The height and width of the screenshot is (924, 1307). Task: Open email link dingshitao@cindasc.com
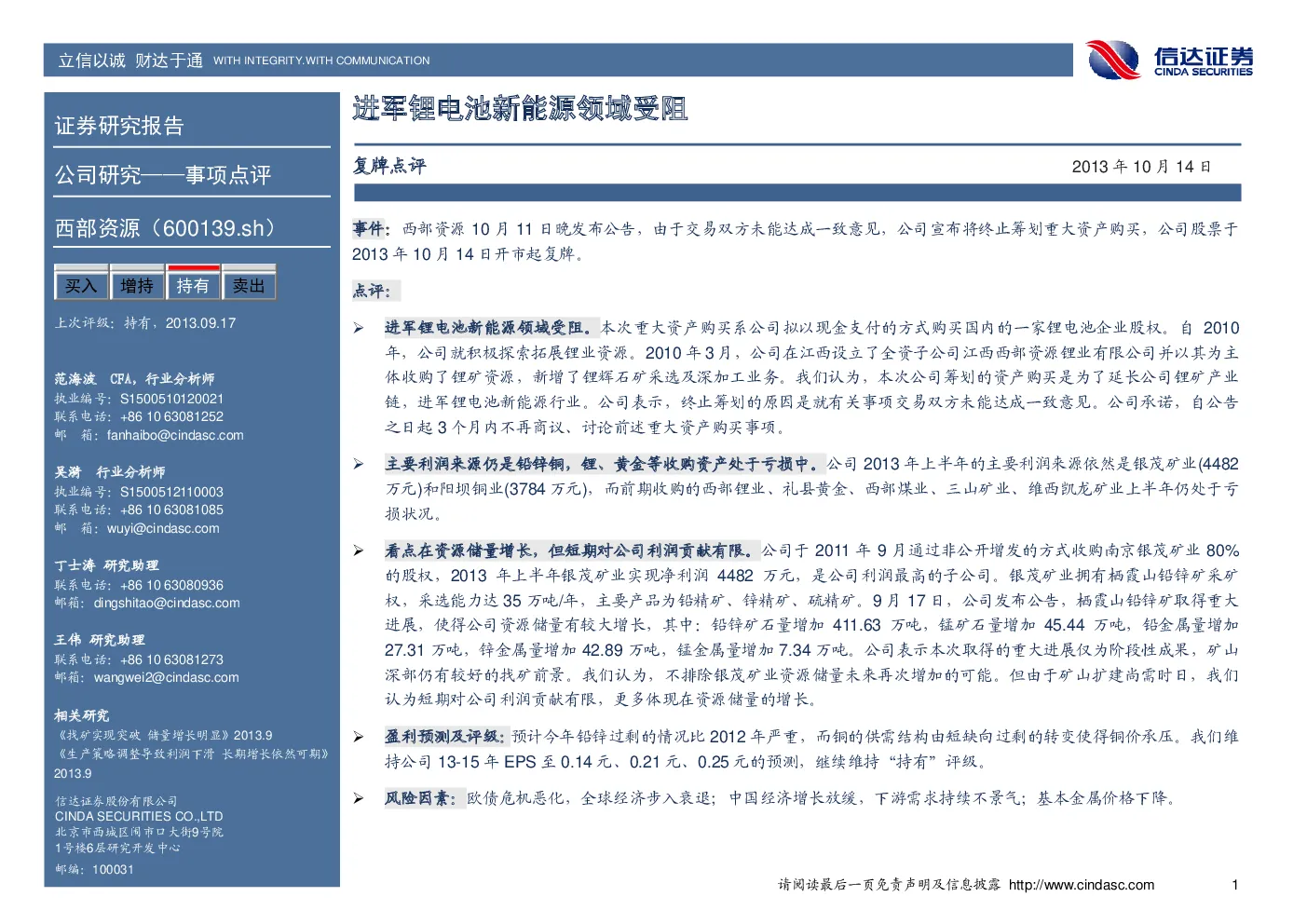(x=167, y=603)
